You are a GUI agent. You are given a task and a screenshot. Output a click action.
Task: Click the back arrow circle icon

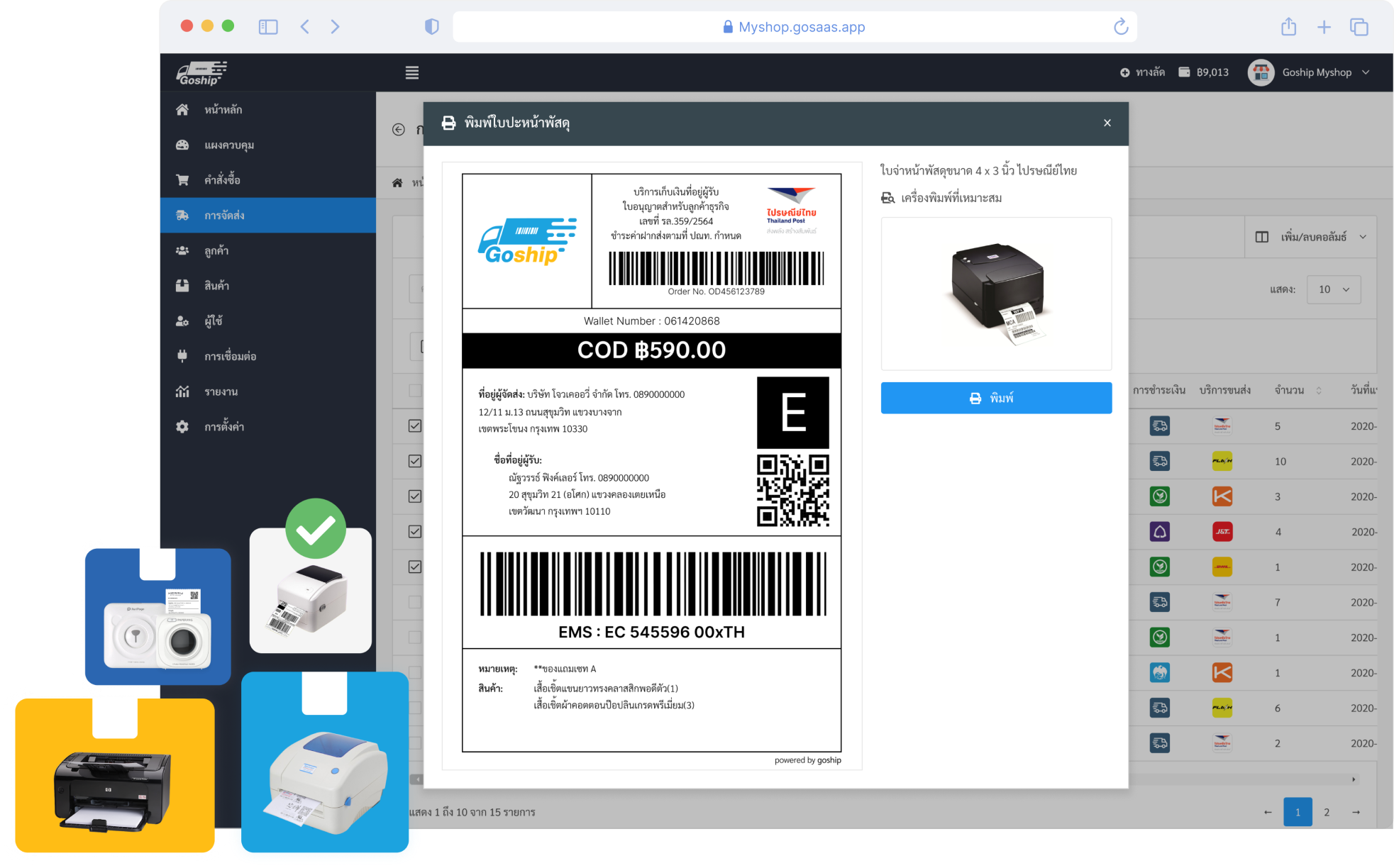(399, 129)
